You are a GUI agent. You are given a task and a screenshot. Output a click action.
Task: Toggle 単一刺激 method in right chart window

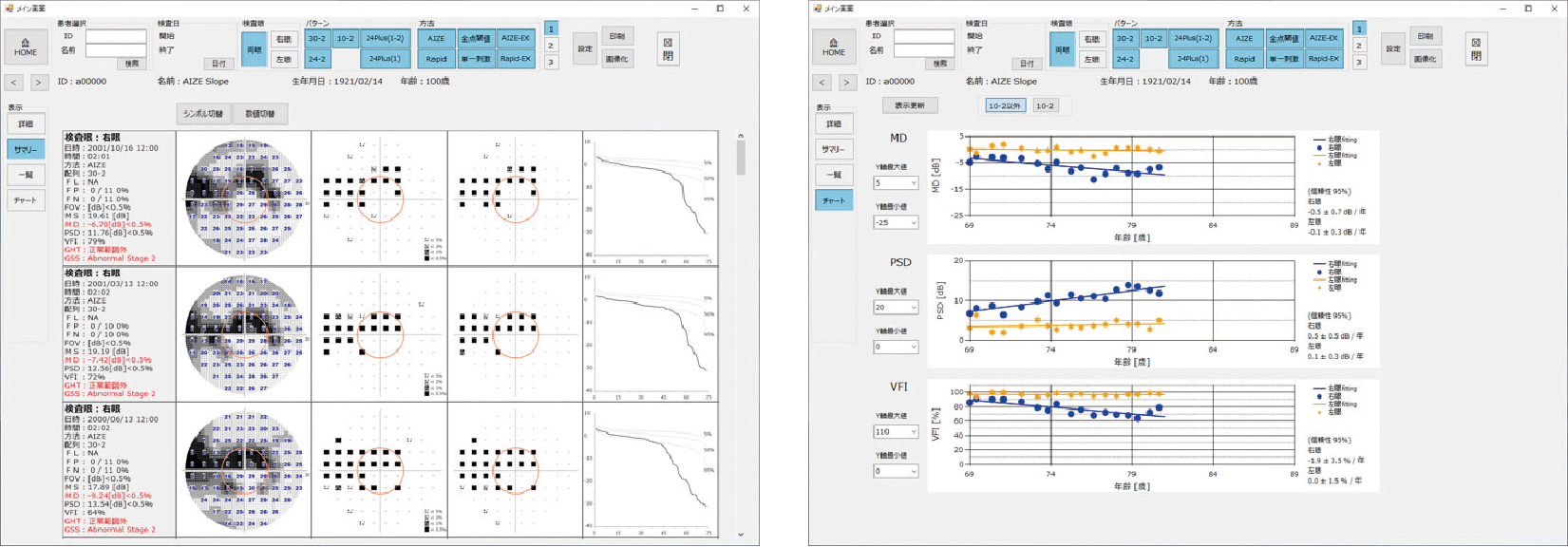tap(1284, 59)
